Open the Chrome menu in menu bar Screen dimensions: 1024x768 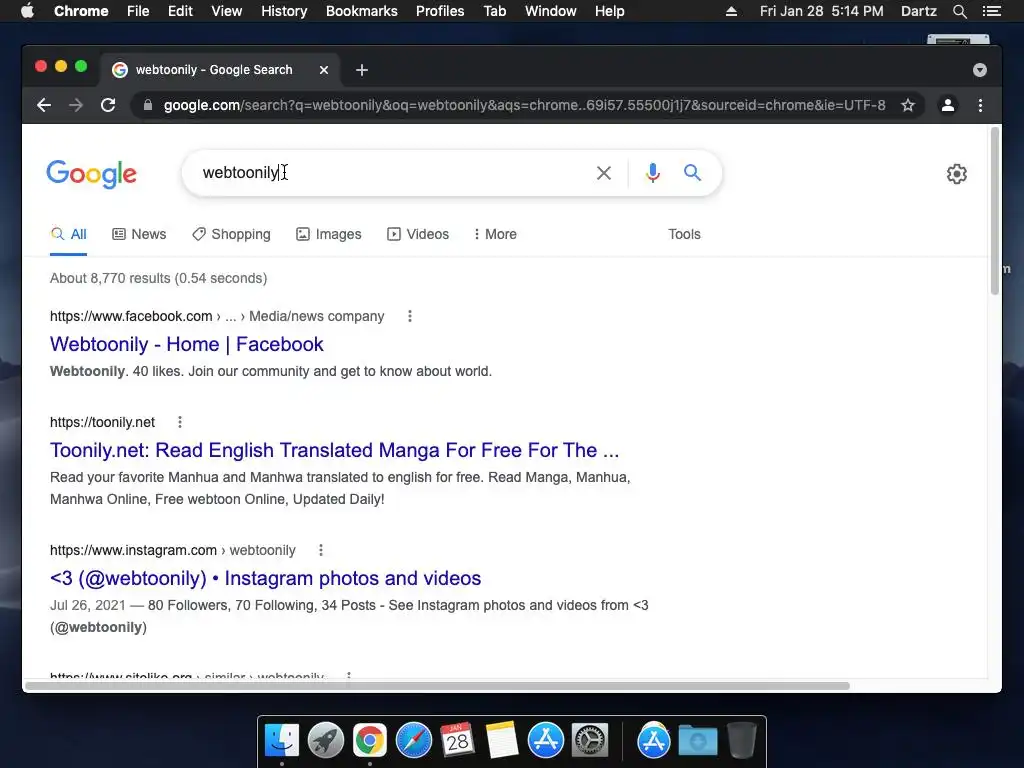(x=81, y=11)
